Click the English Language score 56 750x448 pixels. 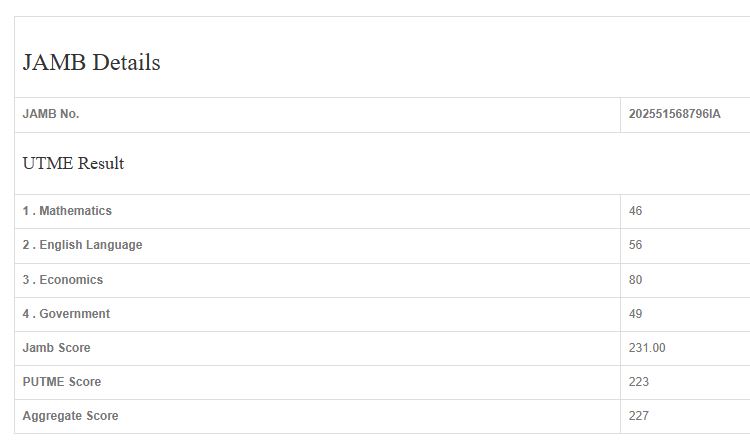pyautogui.click(x=636, y=245)
